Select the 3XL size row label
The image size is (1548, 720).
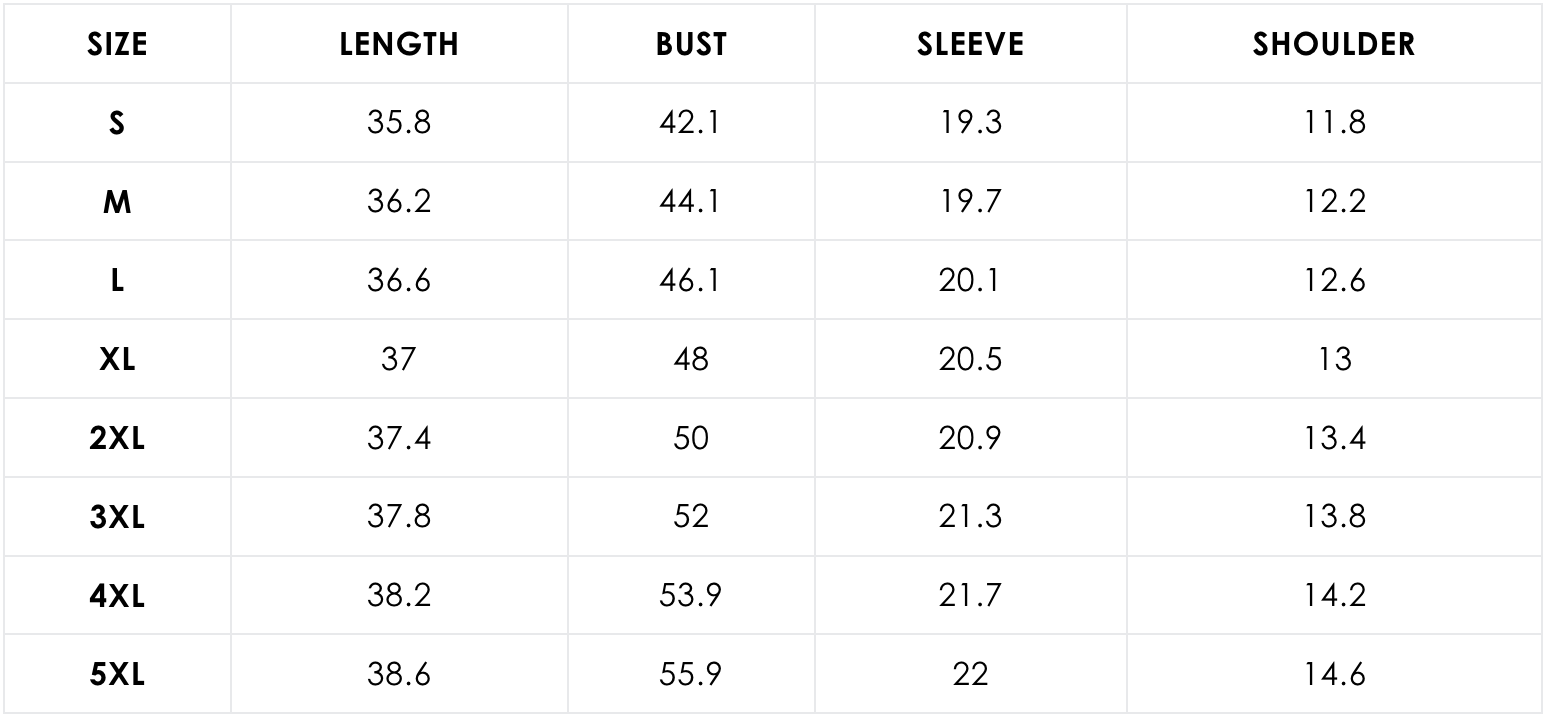click(117, 517)
